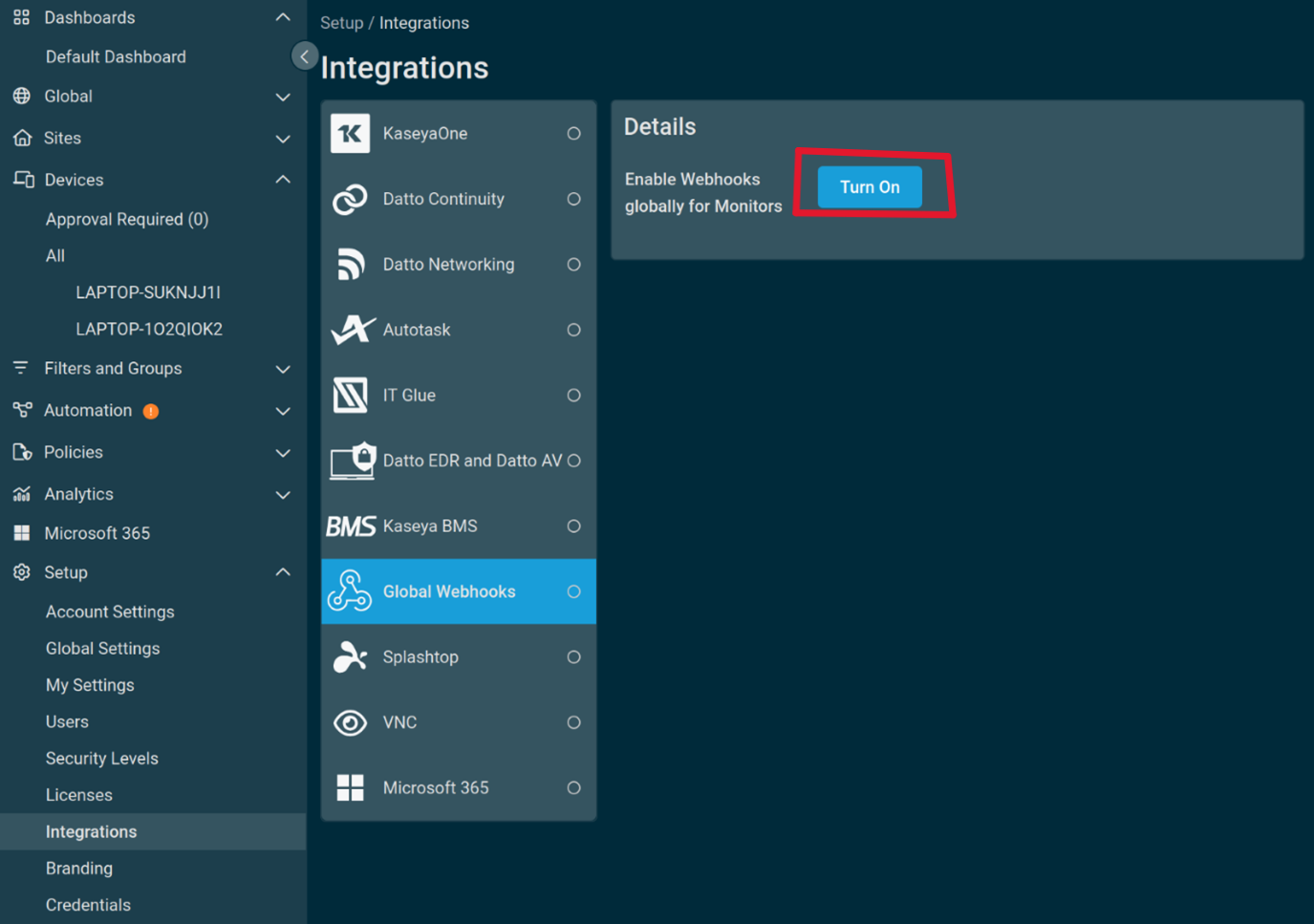Select device LAPTOP-1O2QIOK2
This screenshot has width=1314, height=924.
[x=149, y=329]
